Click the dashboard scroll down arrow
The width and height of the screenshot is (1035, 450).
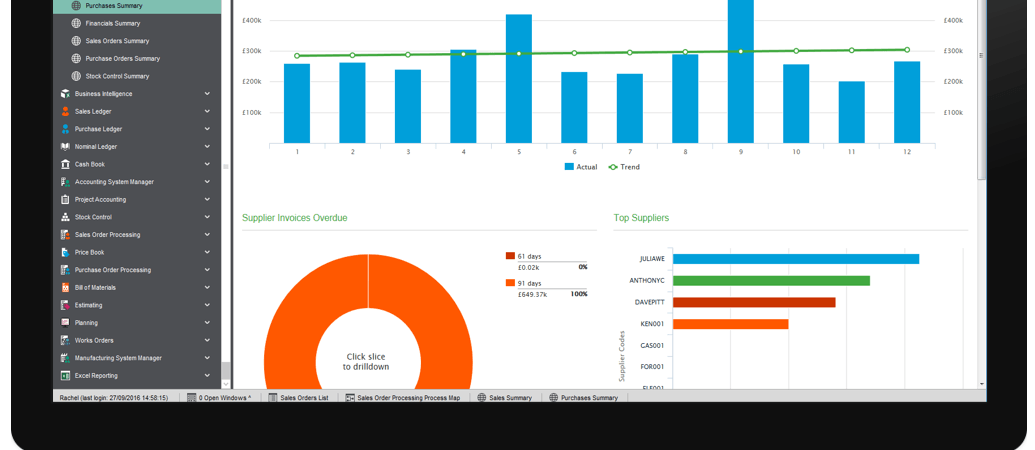[x=982, y=383]
